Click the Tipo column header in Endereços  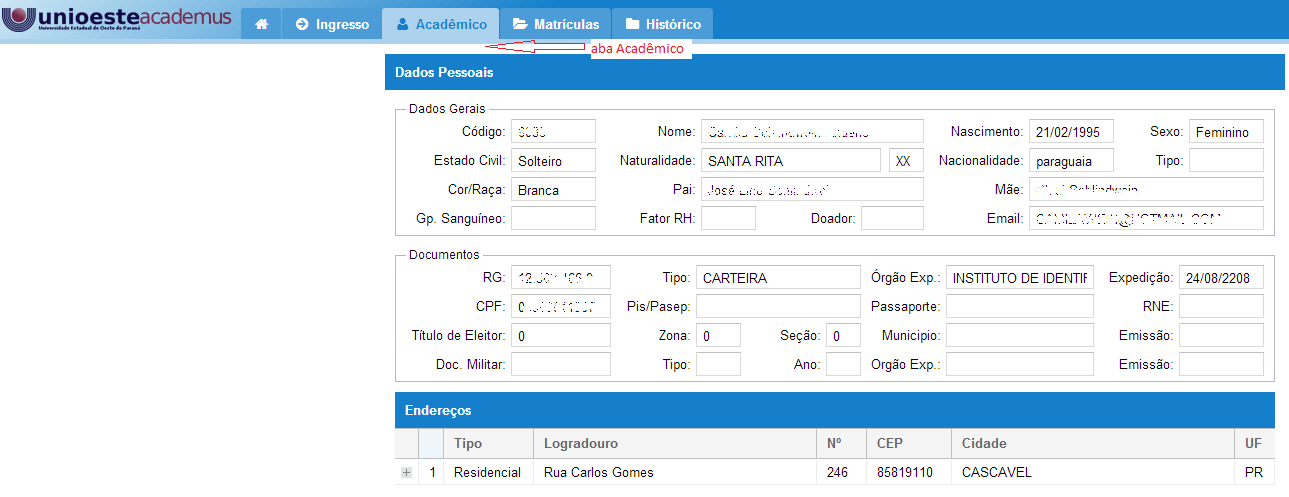click(x=490, y=444)
